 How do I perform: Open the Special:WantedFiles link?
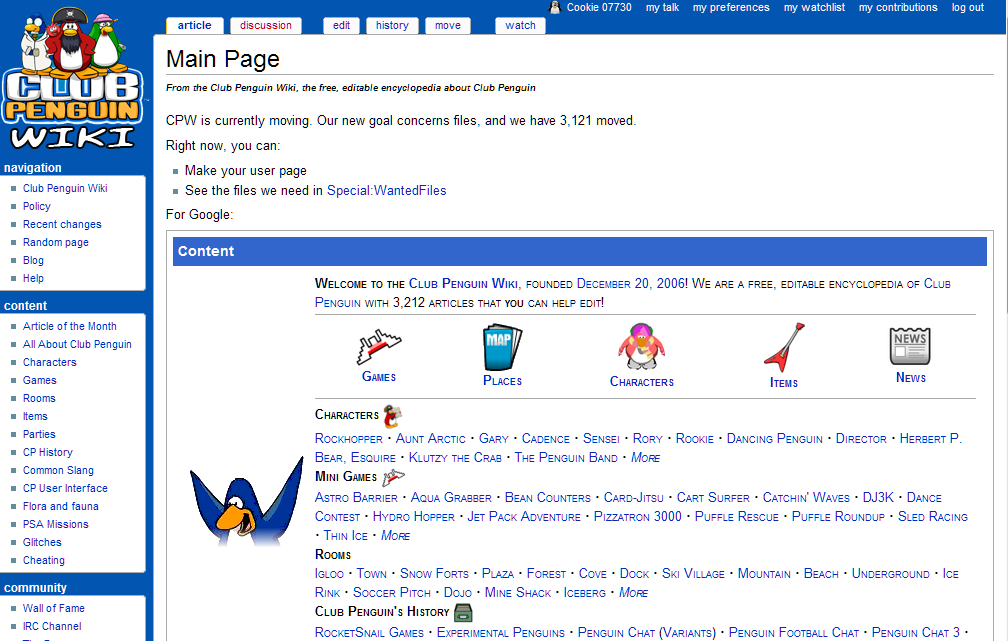point(386,190)
